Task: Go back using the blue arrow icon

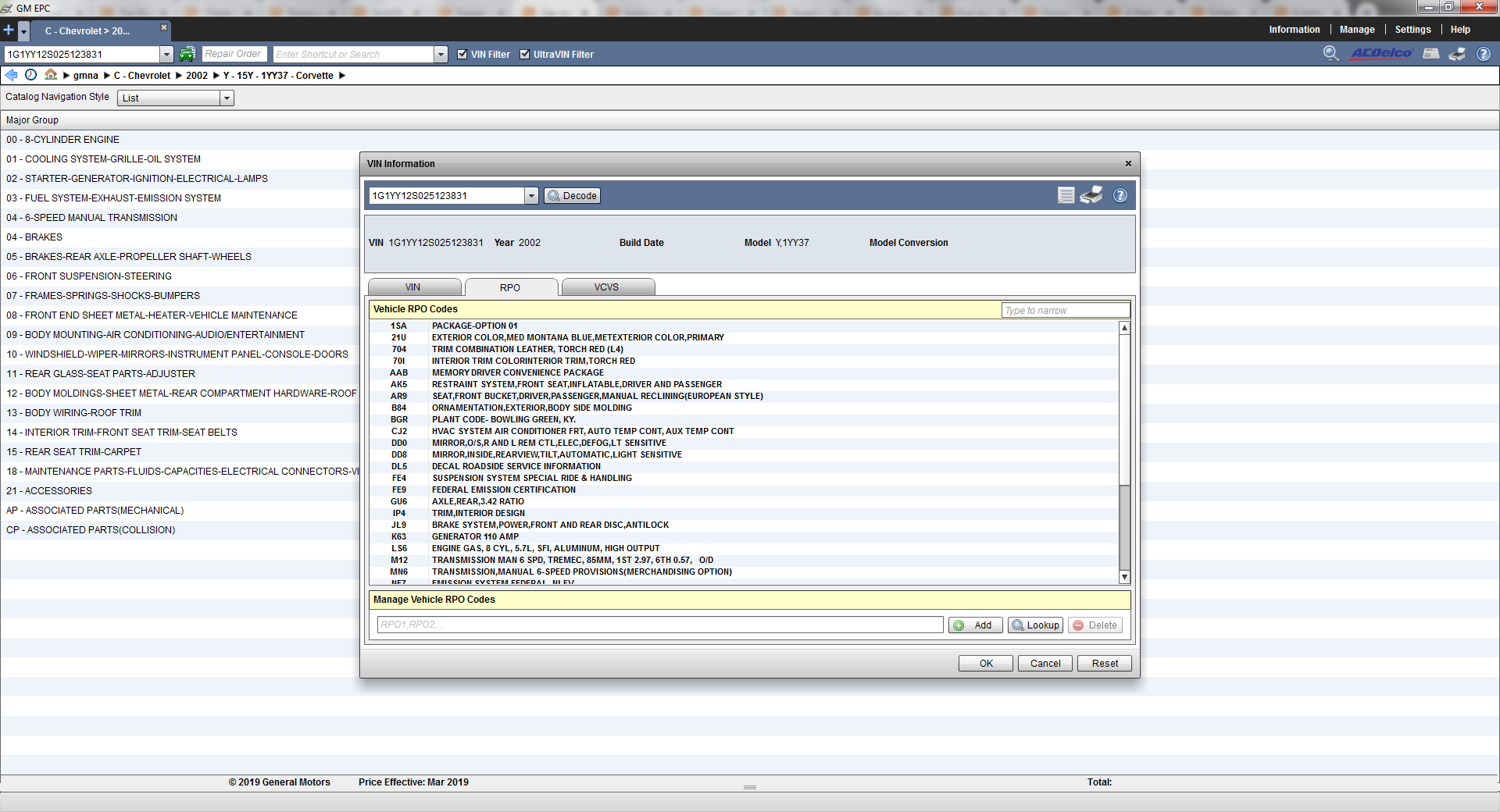Action: click(x=11, y=75)
